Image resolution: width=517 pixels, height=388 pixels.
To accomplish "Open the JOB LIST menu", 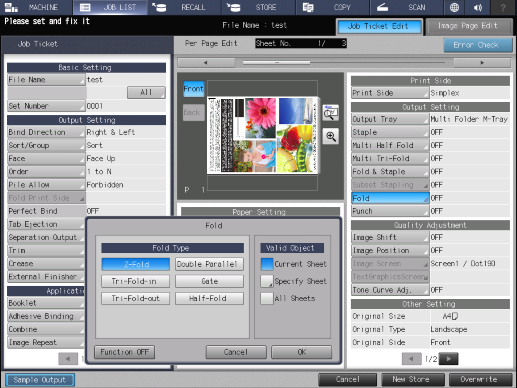I will coord(110,7).
